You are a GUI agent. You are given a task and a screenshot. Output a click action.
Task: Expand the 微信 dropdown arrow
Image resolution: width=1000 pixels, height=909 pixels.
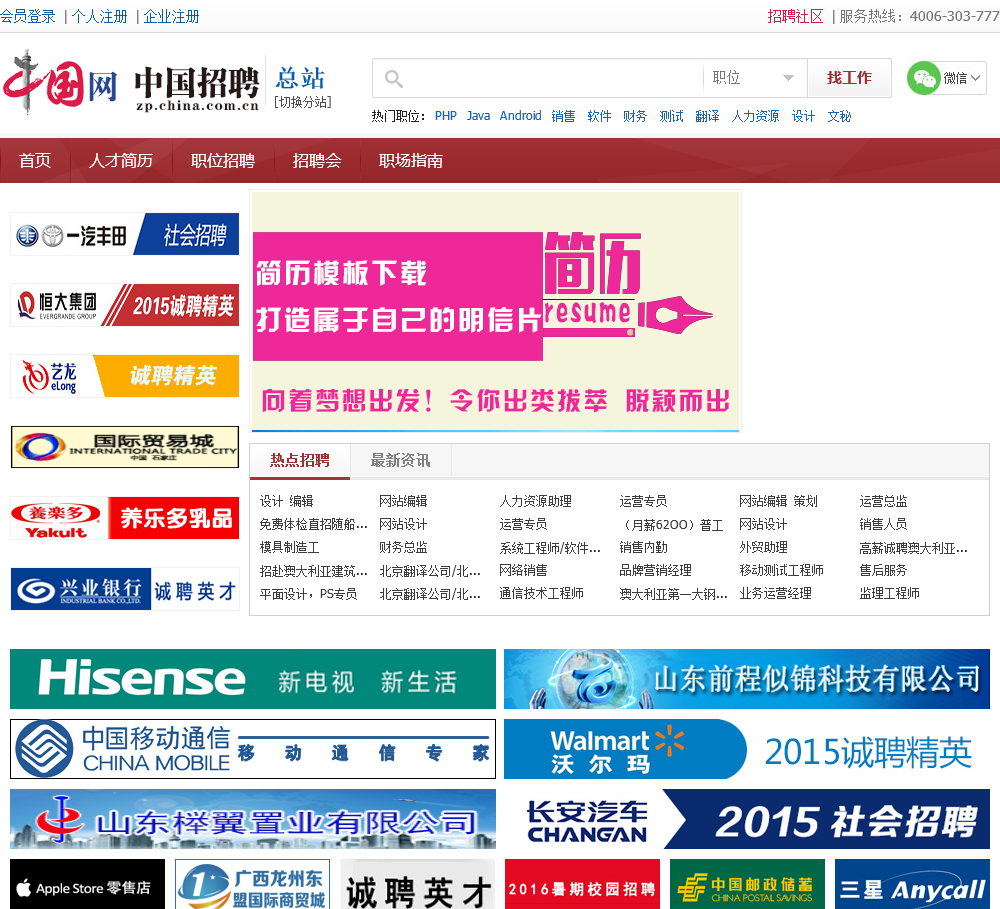(976, 78)
